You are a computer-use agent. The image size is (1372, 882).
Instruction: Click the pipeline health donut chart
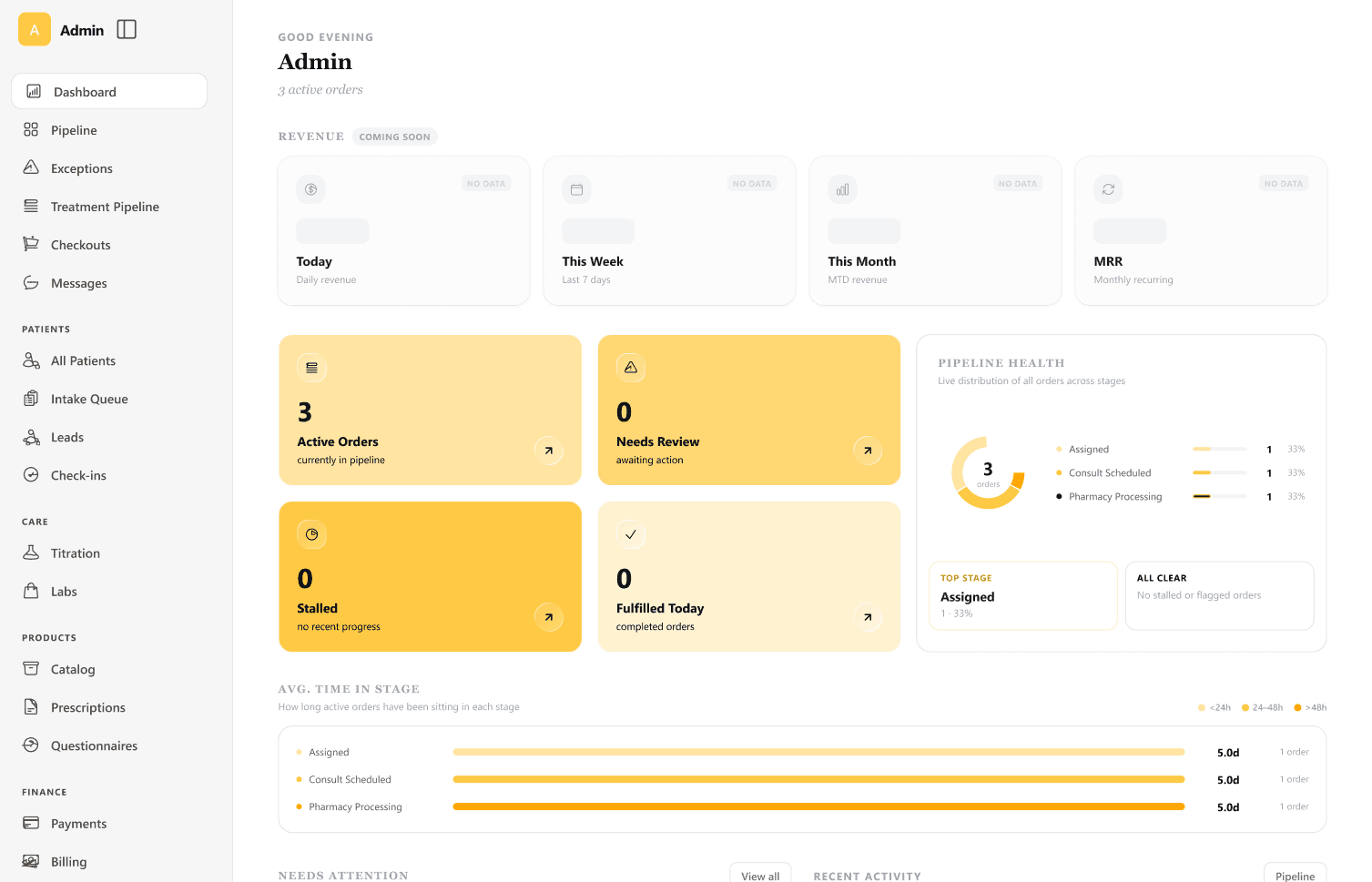988,472
